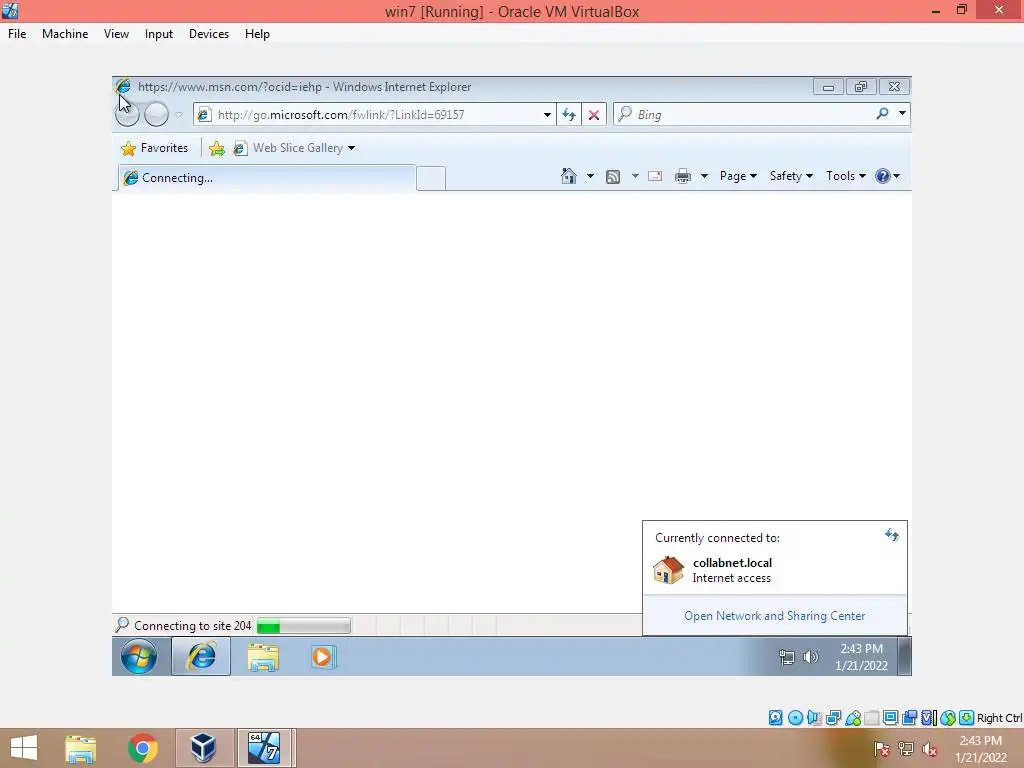Click the IE Help question mark icon
Image resolution: width=1024 pixels, height=768 pixels.
(883, 176)
